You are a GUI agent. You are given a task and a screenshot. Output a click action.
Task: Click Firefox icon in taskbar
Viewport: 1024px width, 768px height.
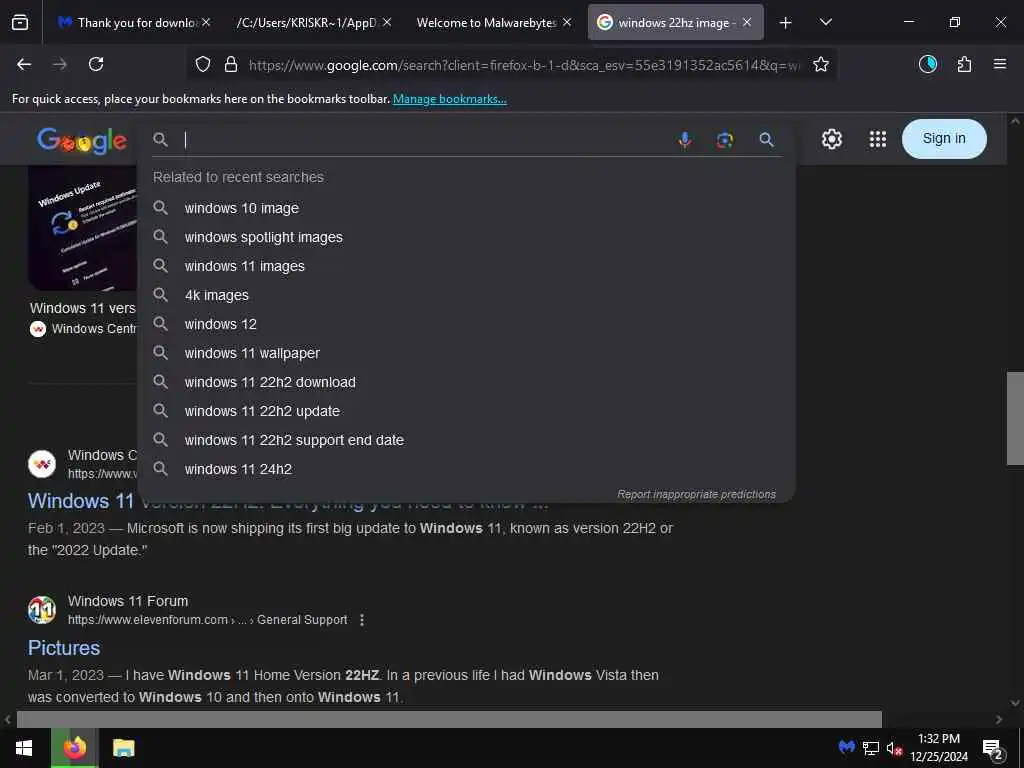tap(74, 748)
